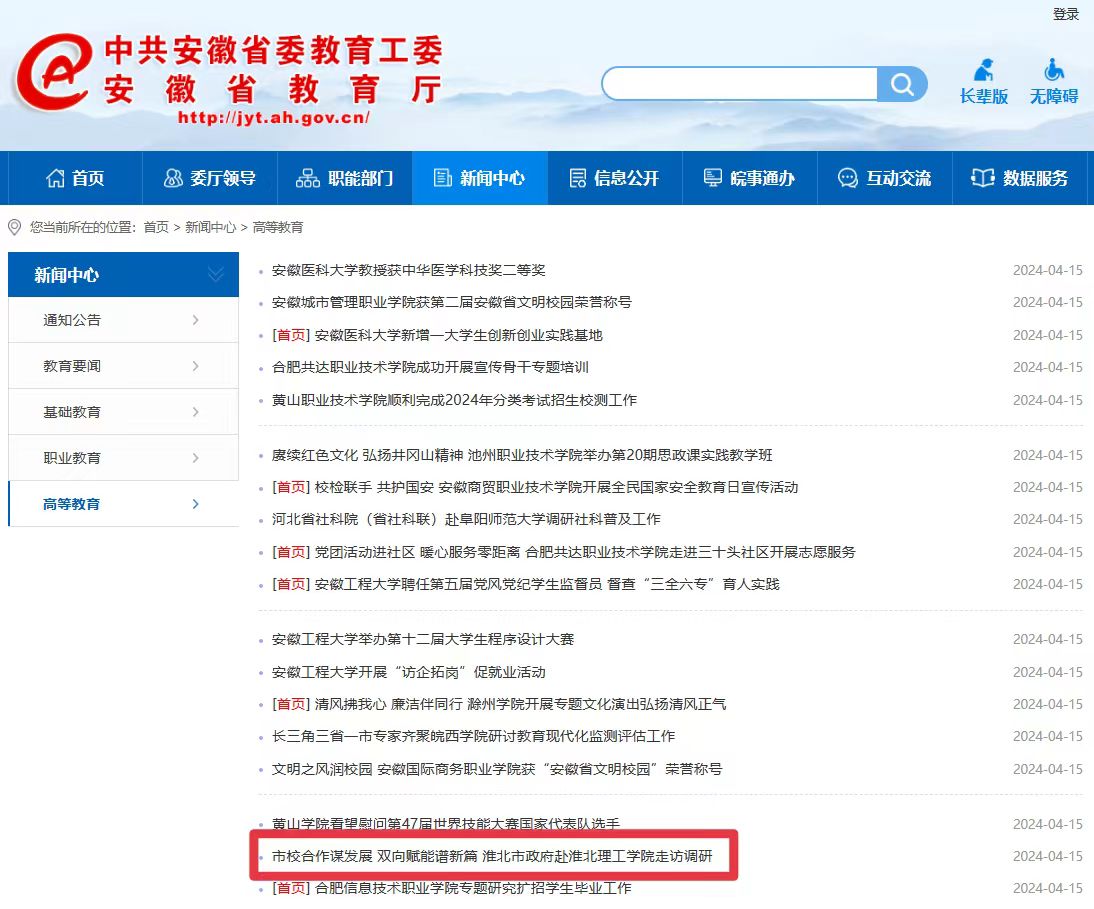The width and height of the screenshot is (1094, 909).
Task: Click the 登录 login link
Action: coord(1065,14)
